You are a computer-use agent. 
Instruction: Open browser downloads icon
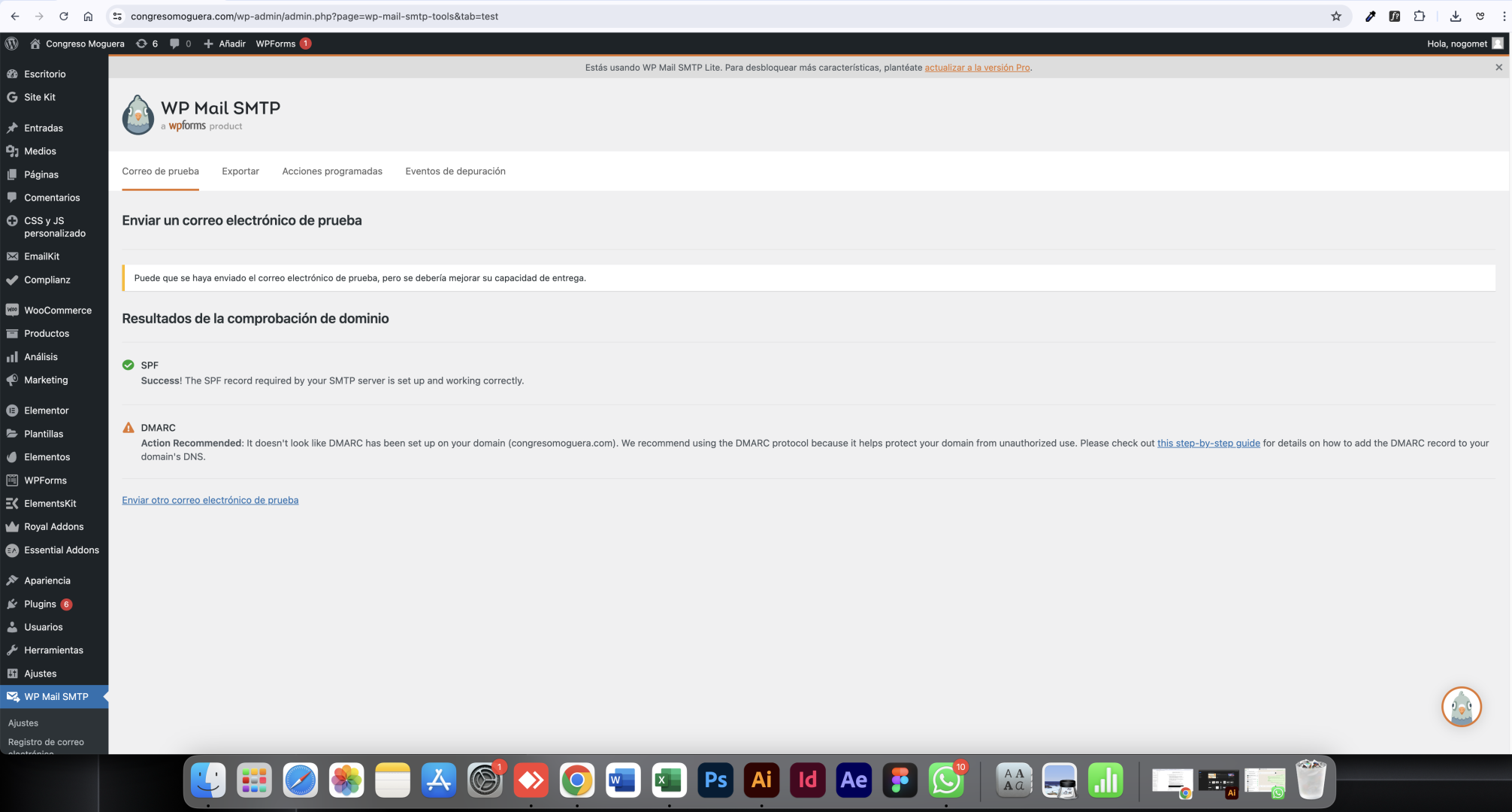pyautogui.click(x=1455, y=16)
